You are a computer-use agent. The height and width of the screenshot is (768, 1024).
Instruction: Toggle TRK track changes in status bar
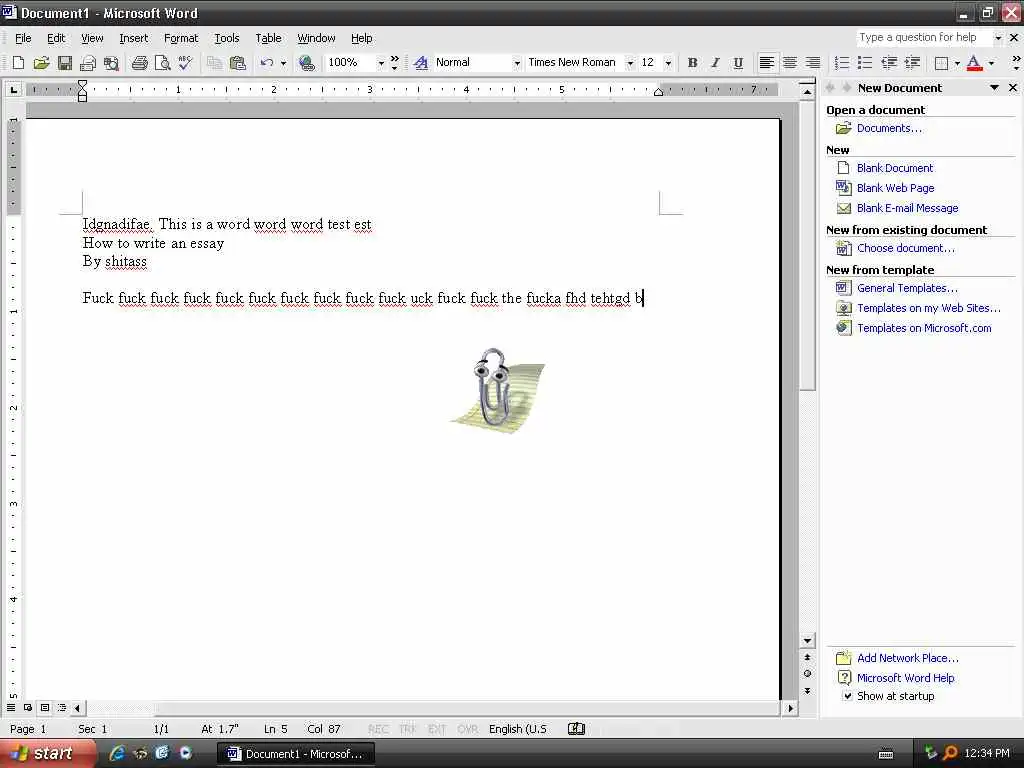point(408,729)
